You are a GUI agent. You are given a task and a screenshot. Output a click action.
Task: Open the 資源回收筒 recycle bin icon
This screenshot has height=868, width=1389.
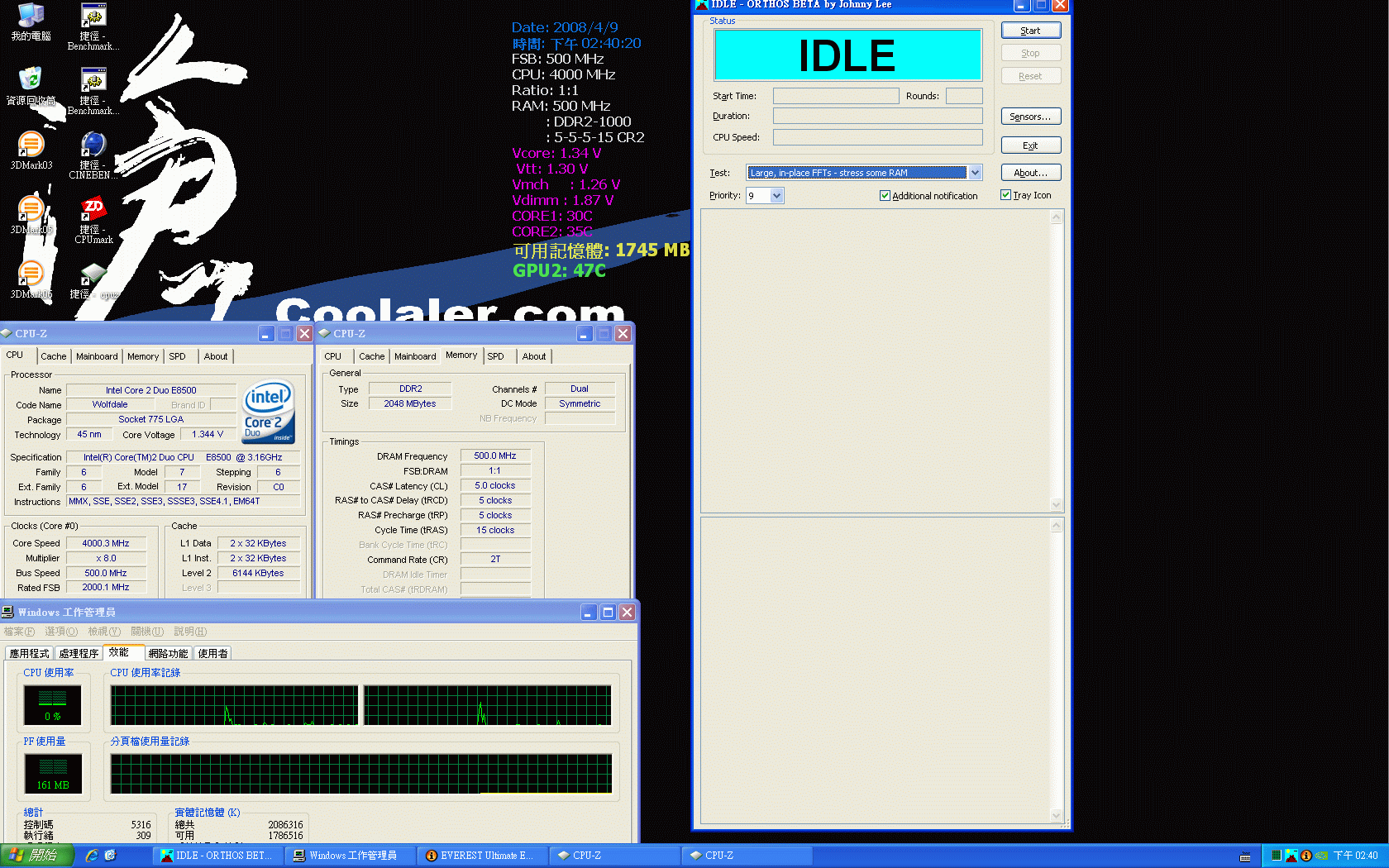31,85
